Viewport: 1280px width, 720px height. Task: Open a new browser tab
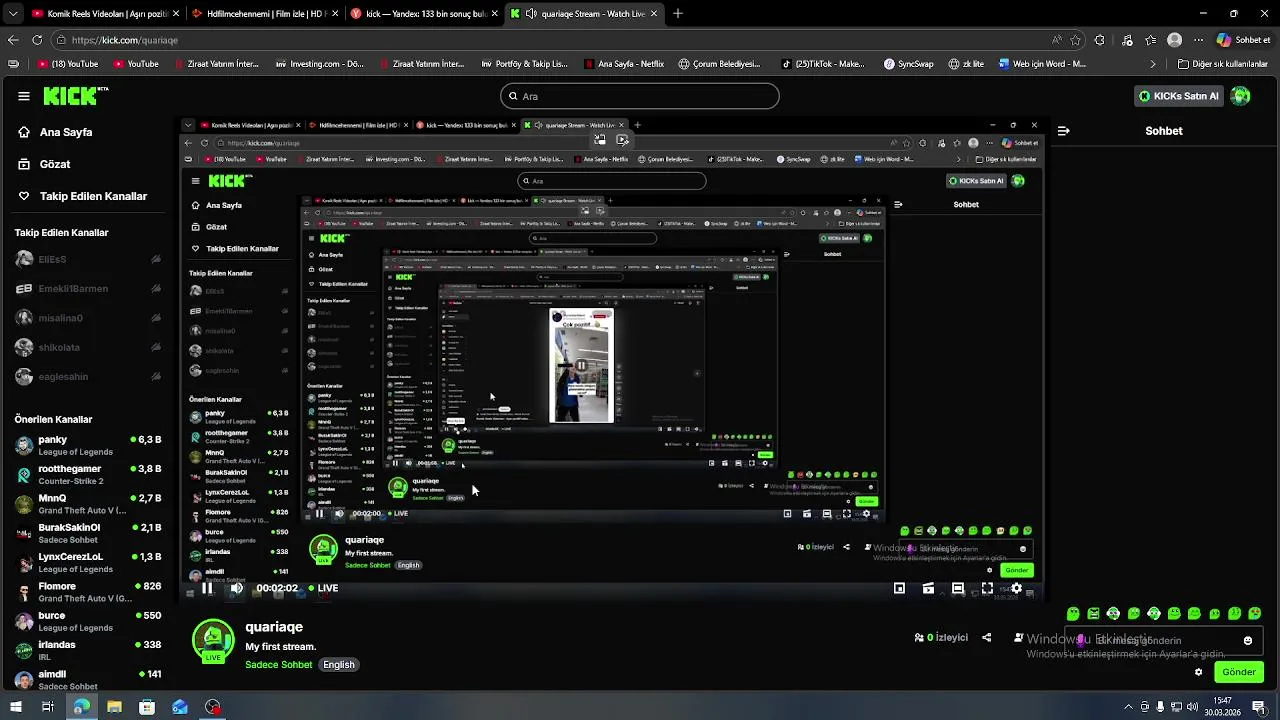[x=678, y=14]
